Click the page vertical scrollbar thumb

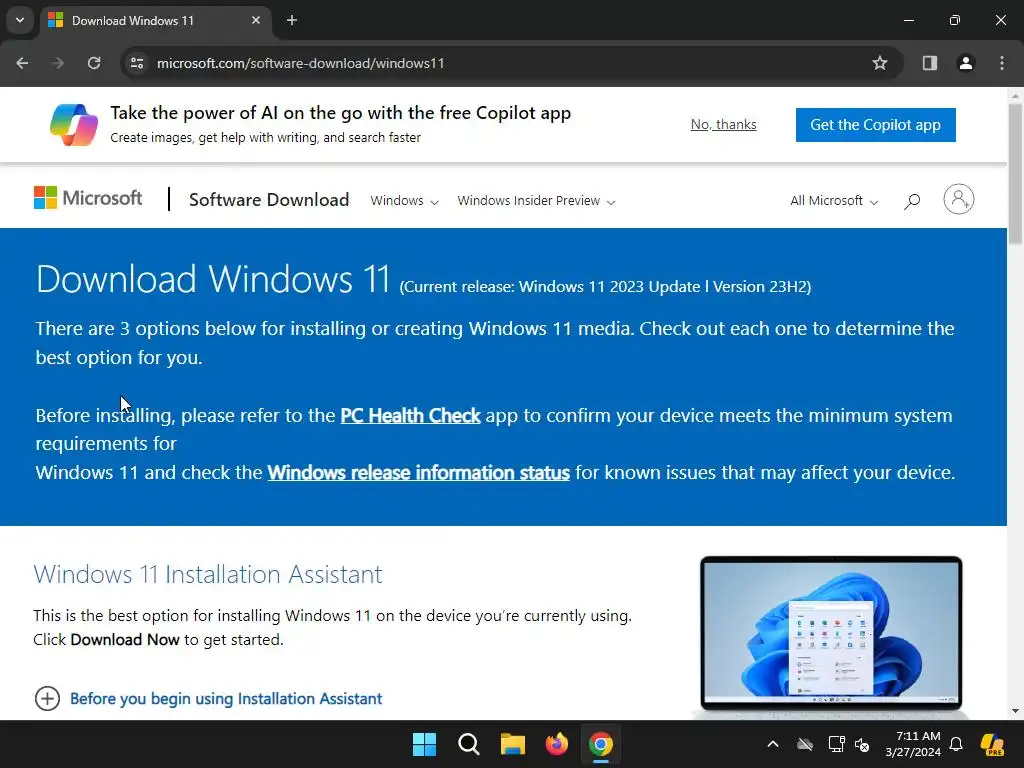[1015, 174]
